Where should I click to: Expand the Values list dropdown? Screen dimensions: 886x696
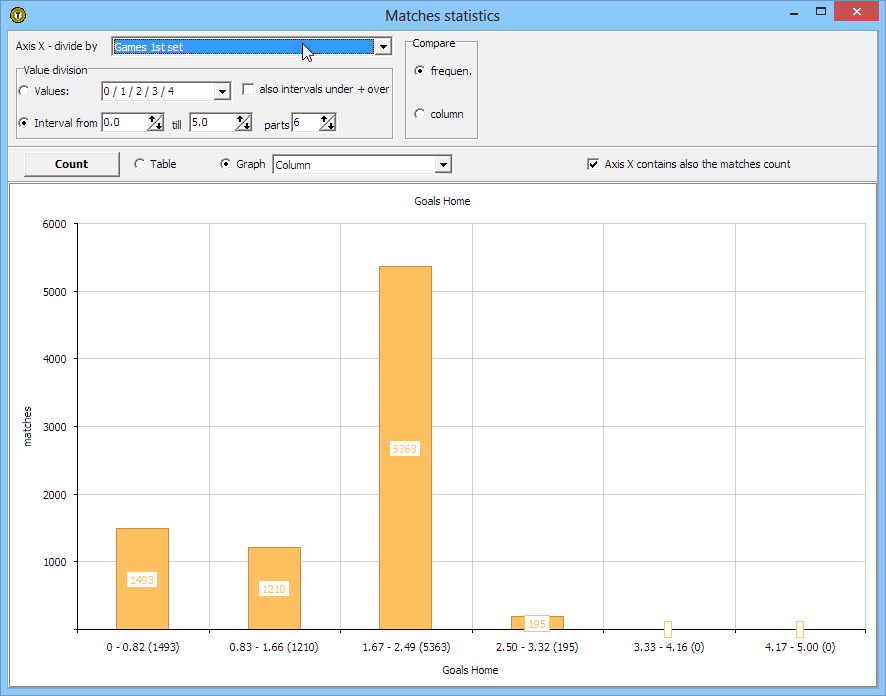tap(222, 92)
